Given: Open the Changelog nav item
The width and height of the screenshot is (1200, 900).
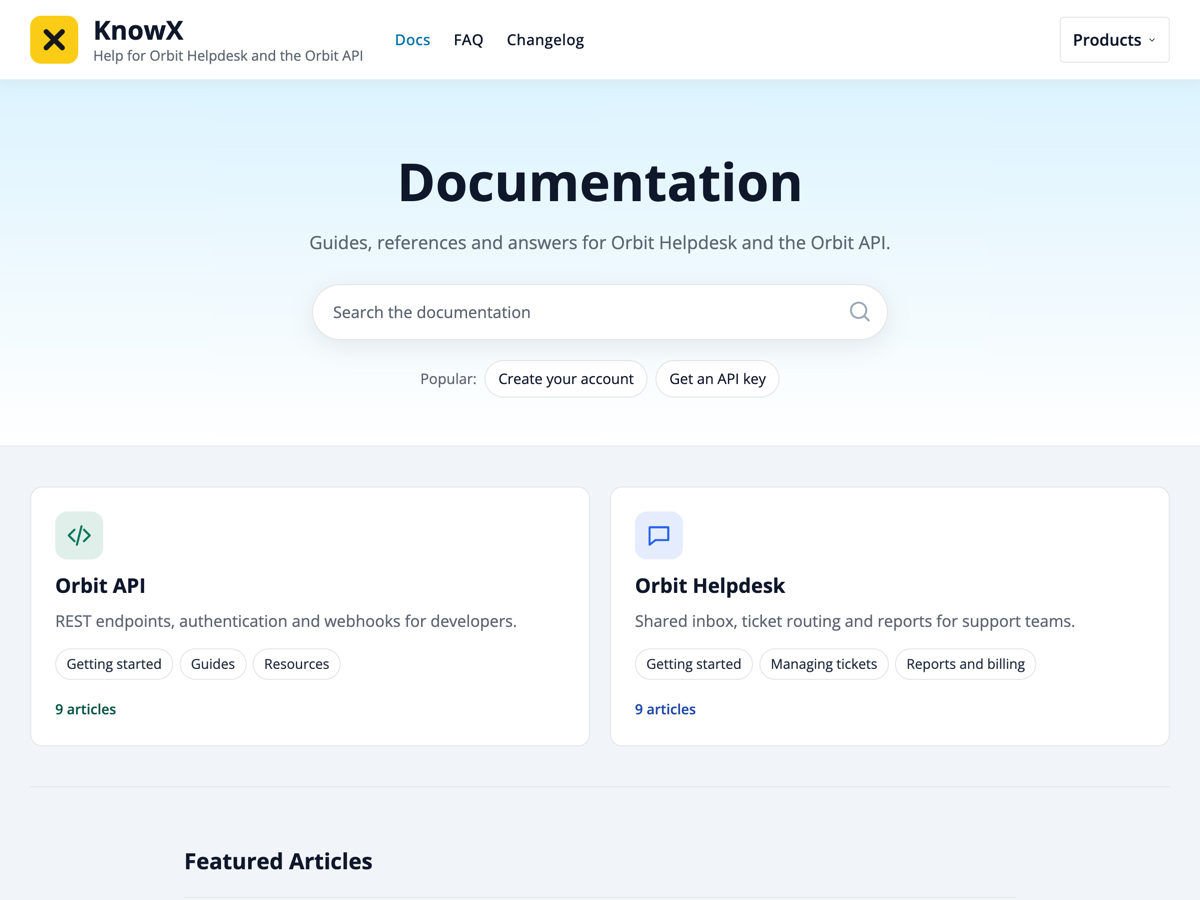Looking at the screenshot, I should point(545,40).
